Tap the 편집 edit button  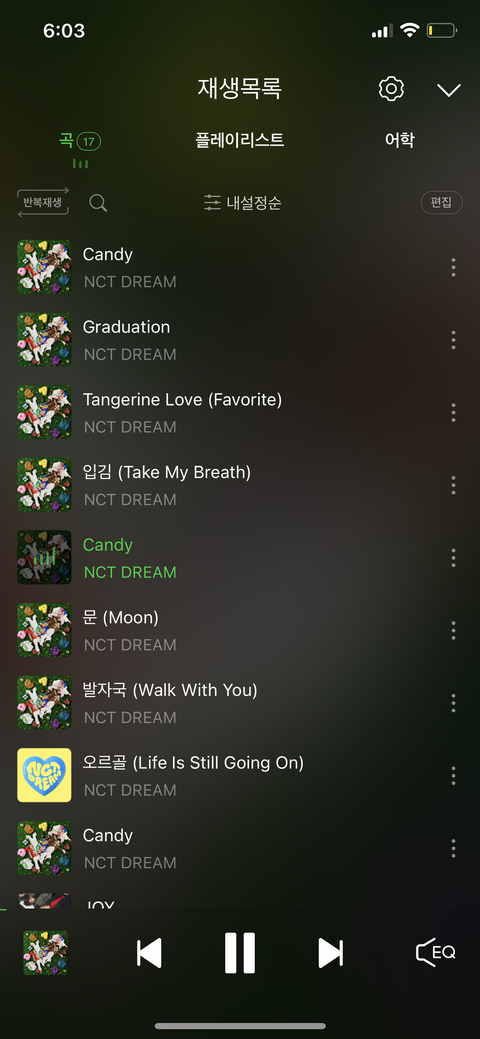click(442, 202)
